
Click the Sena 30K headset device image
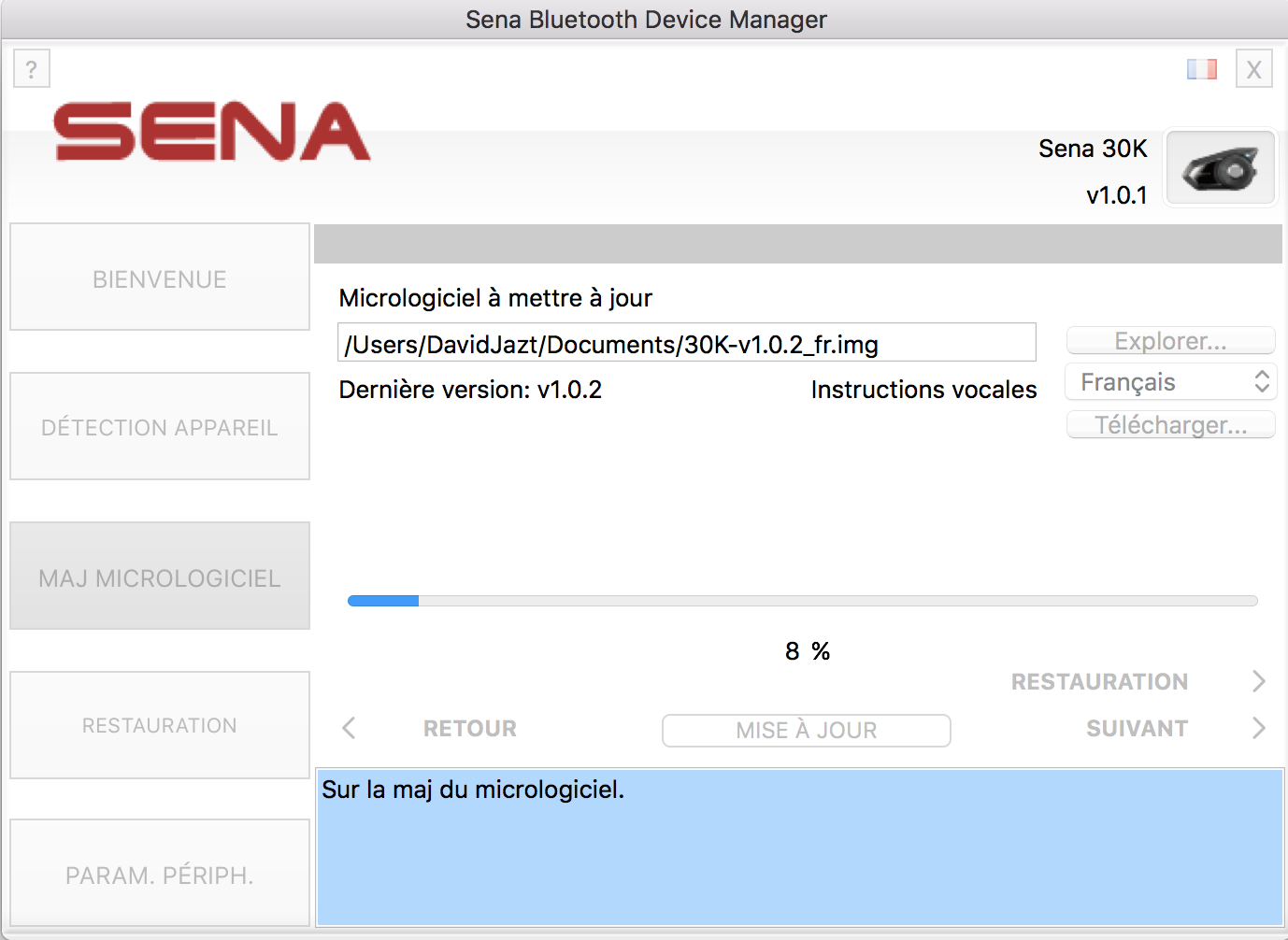(x=1220, y=169)
